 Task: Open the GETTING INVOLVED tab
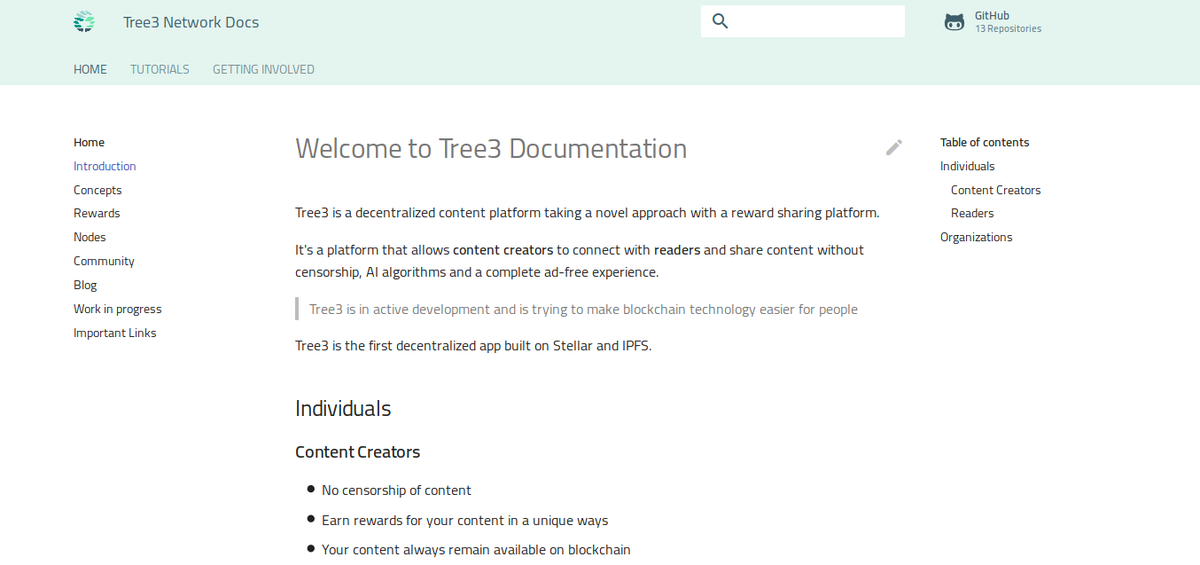(x=264, y=69)
